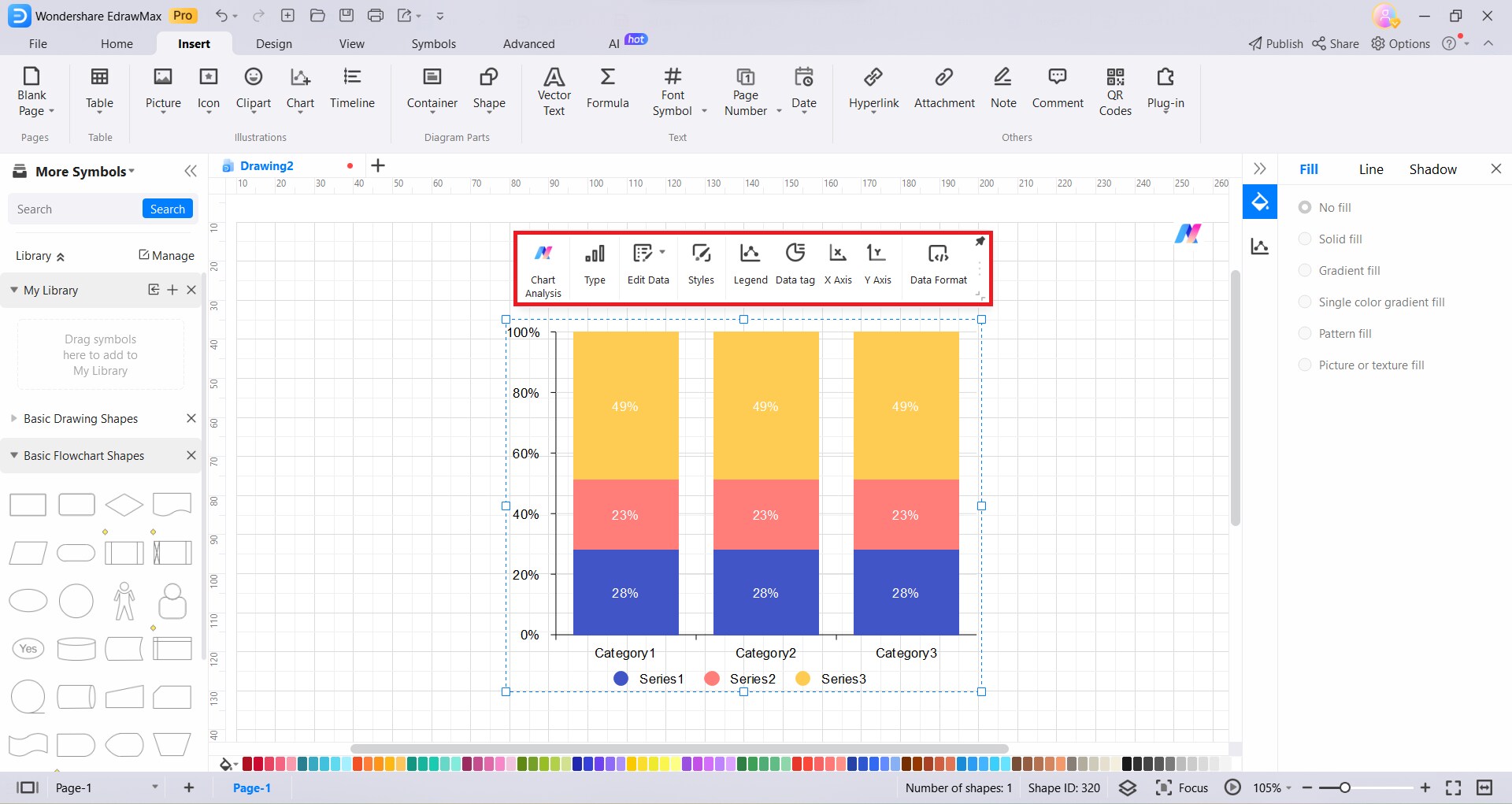This screenshot has width=1512, height=804.
Task: Add new page with plus in status bar
Action: 189,787
